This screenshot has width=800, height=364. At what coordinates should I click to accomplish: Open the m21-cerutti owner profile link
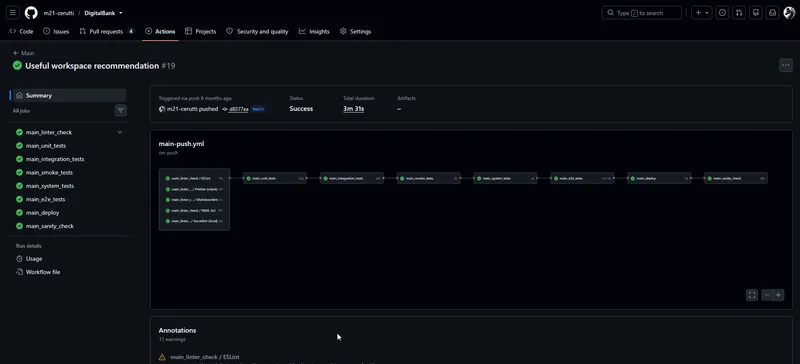[x=59, y=13]
